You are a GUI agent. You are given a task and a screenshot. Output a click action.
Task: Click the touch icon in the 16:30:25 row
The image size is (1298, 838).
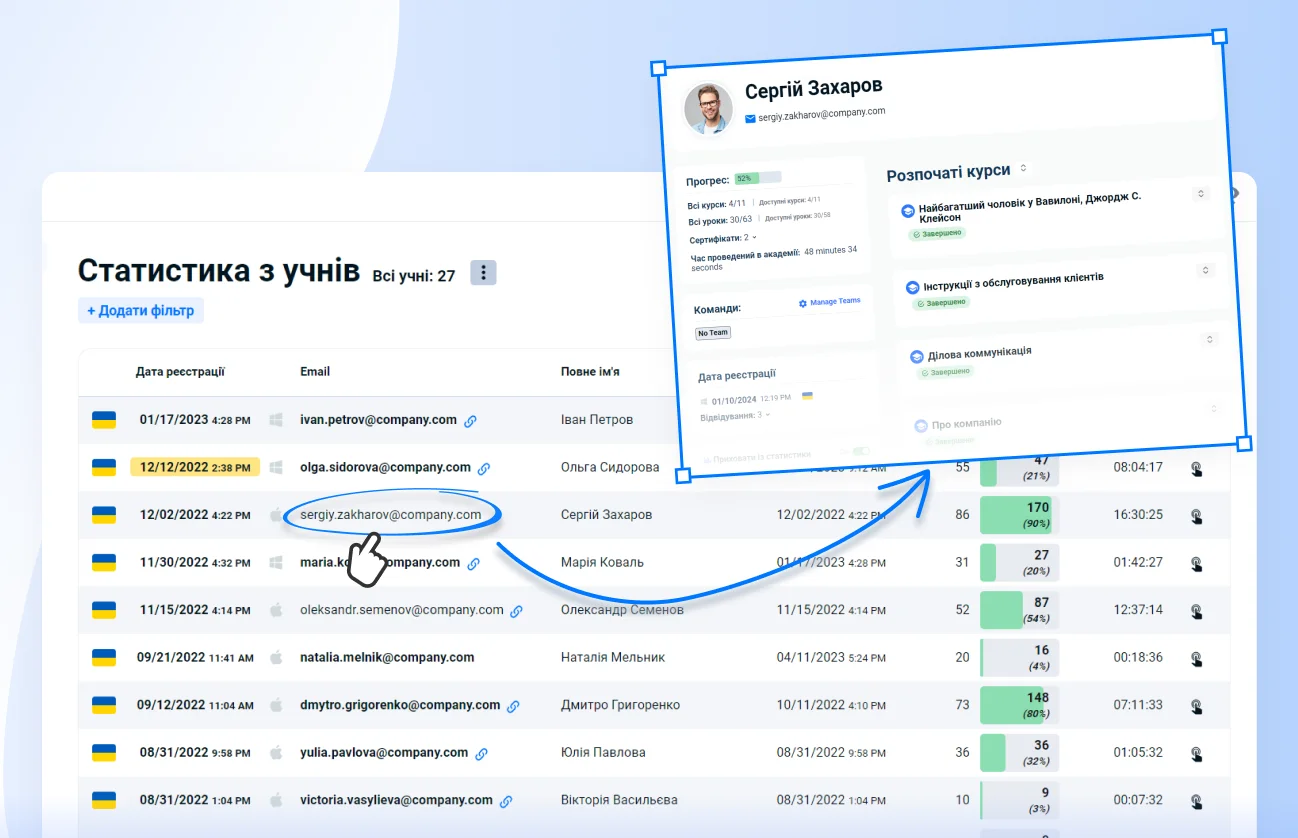click(x=1195, y=516)
